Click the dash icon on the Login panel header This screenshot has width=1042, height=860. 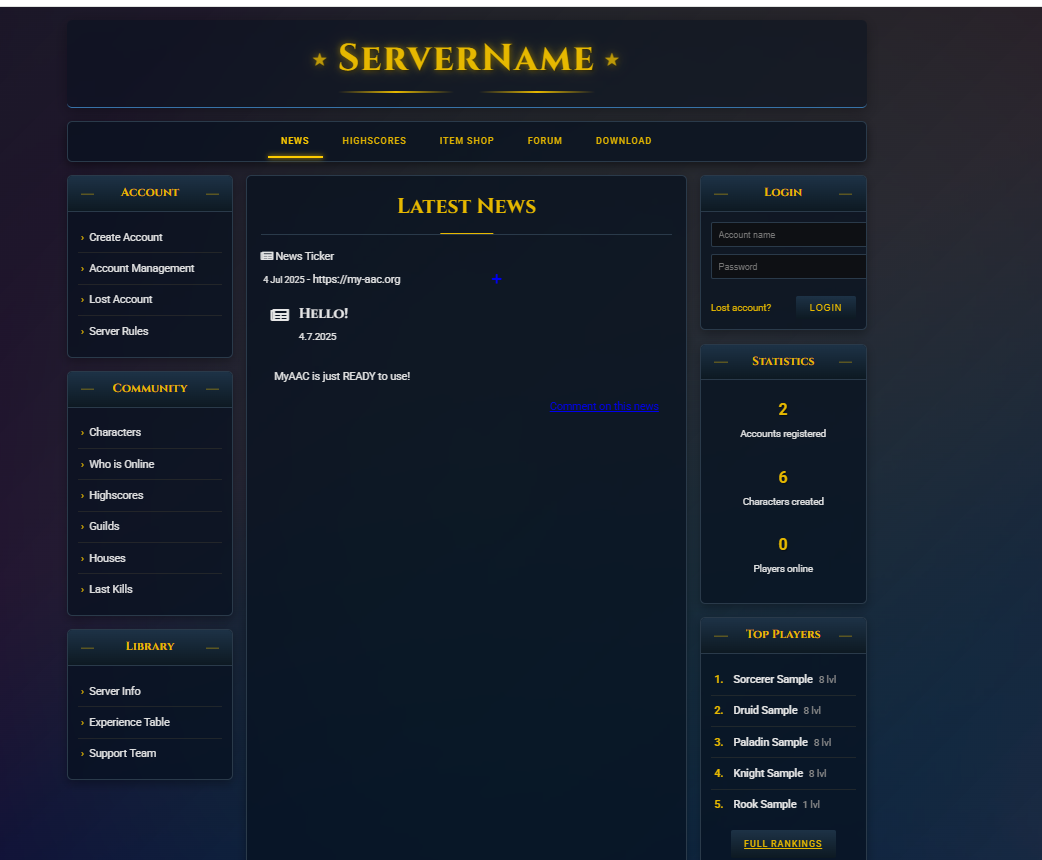pyautogui.click(x=721, y=193)
